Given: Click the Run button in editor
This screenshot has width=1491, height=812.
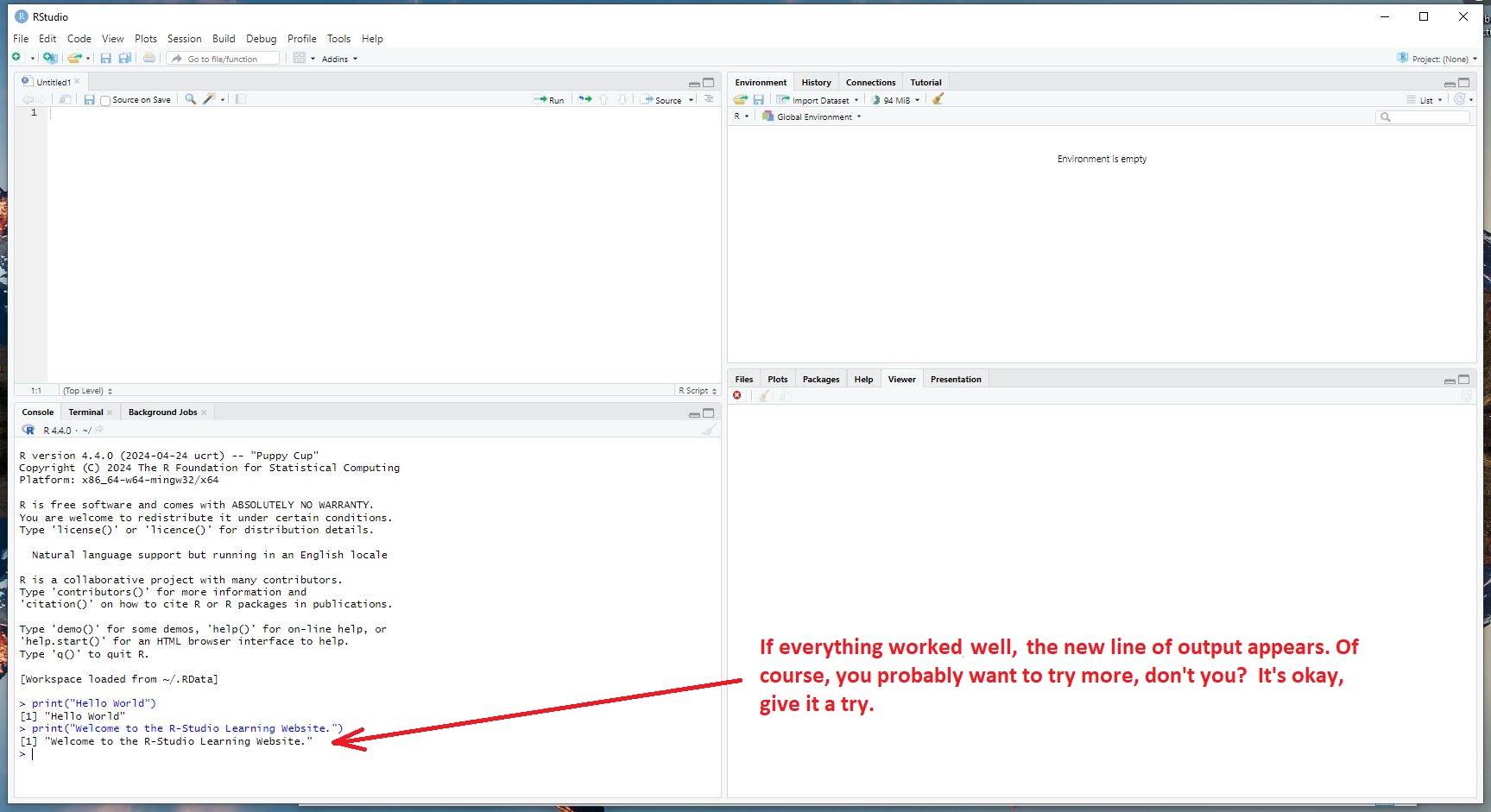Looking at the screenshot, I should tap(549, 100).
